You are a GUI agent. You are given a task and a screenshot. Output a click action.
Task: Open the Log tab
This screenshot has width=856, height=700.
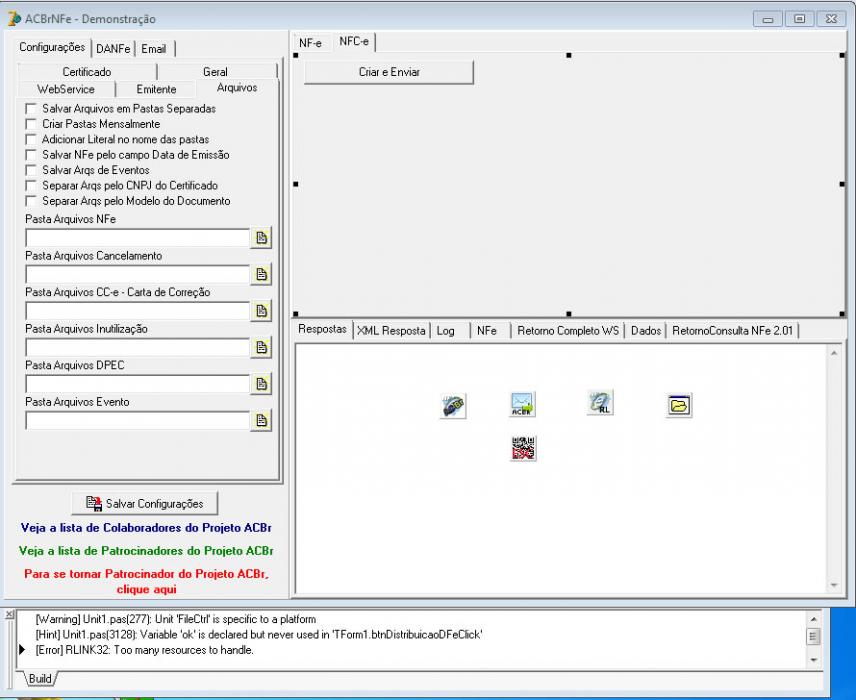pyautogui.click(x=445, y=330)
